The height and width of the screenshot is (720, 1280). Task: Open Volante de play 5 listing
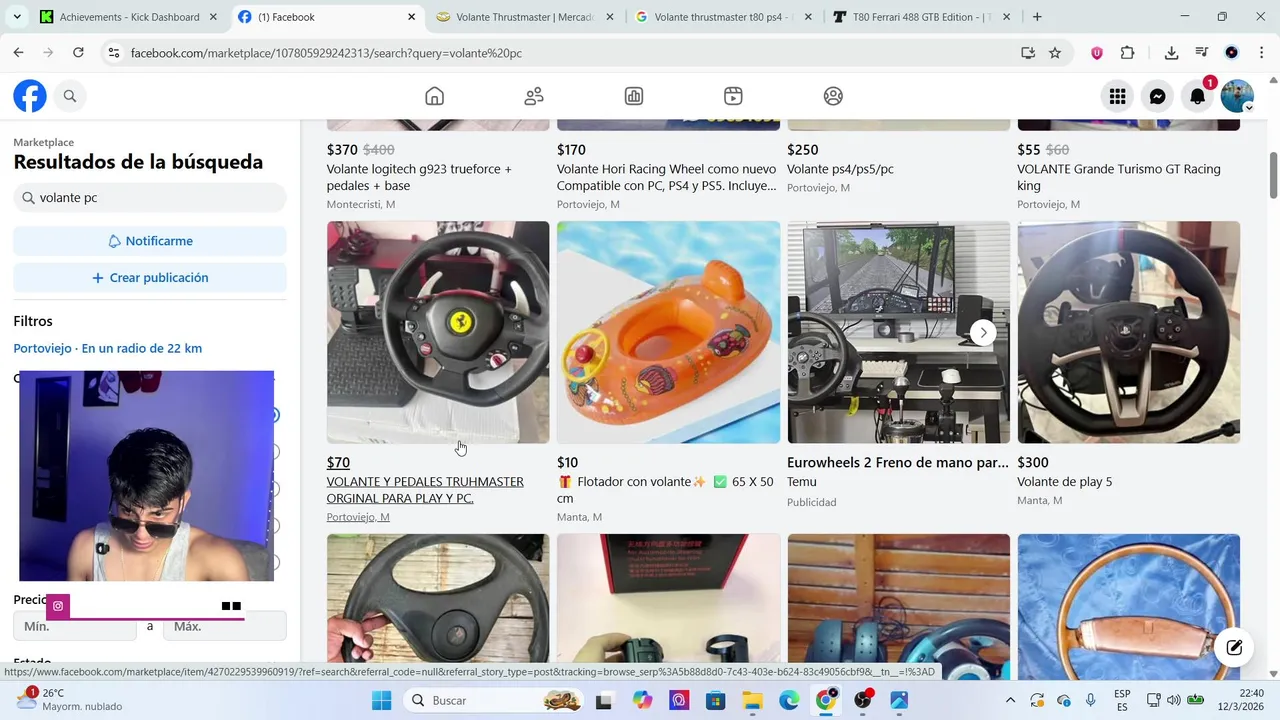pos(1064,482)
